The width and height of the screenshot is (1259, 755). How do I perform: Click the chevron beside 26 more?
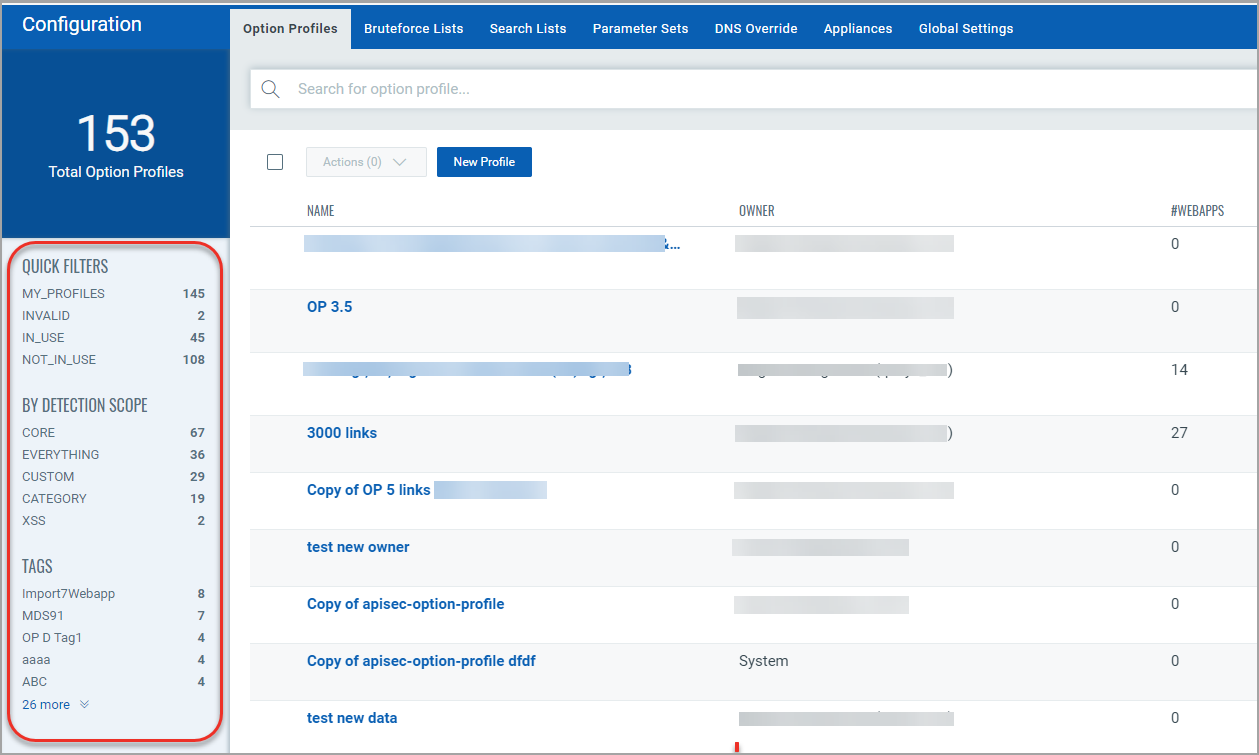84,705
